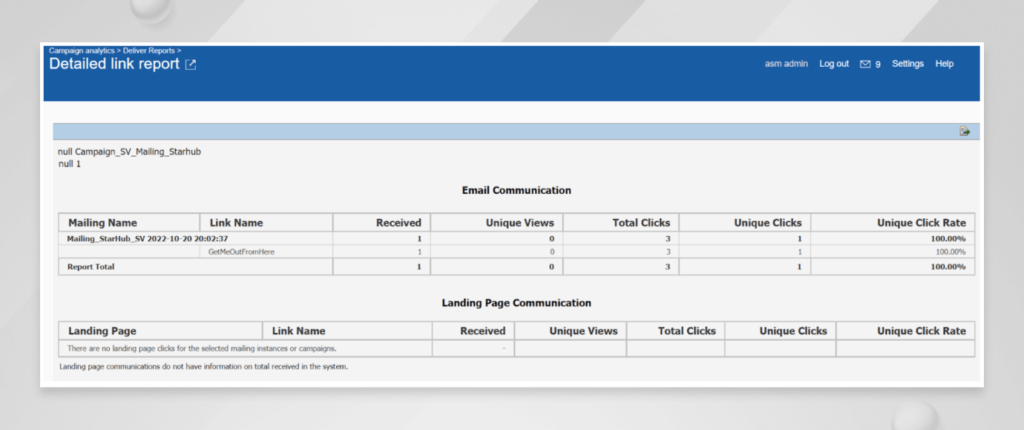Click the Email Communication Unique Click Rate header
The image size is (1024, 430).
[925, 223]
